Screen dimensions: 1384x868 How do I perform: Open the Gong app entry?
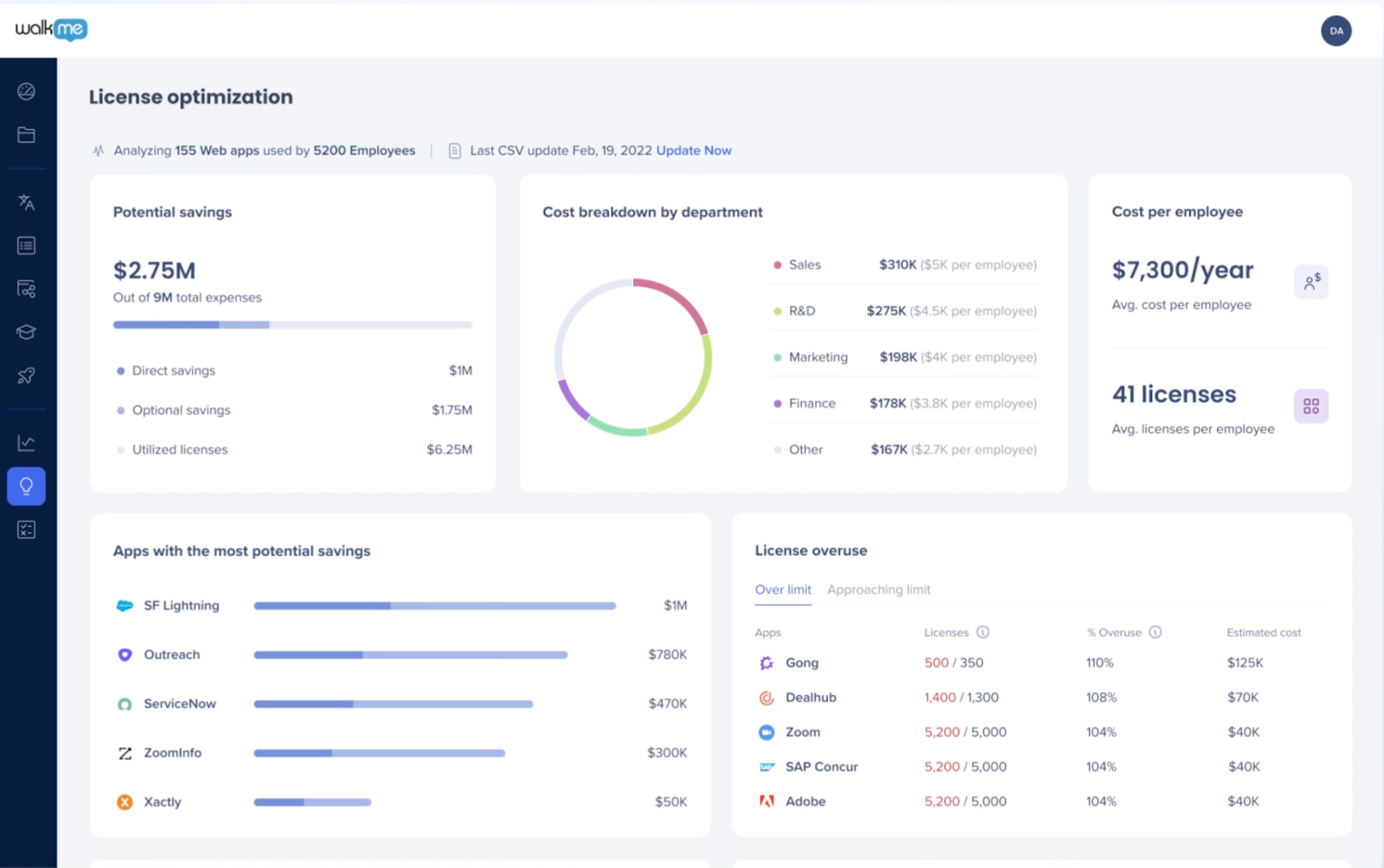pyautogui.click(x=801, y=662)
